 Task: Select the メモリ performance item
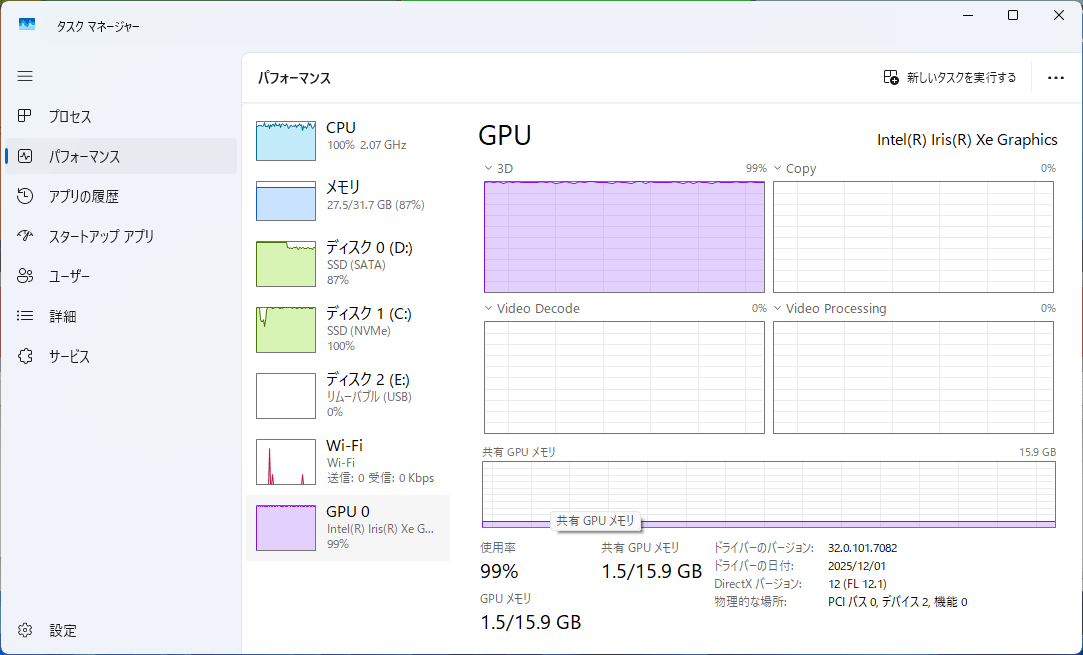click(346, 196)
